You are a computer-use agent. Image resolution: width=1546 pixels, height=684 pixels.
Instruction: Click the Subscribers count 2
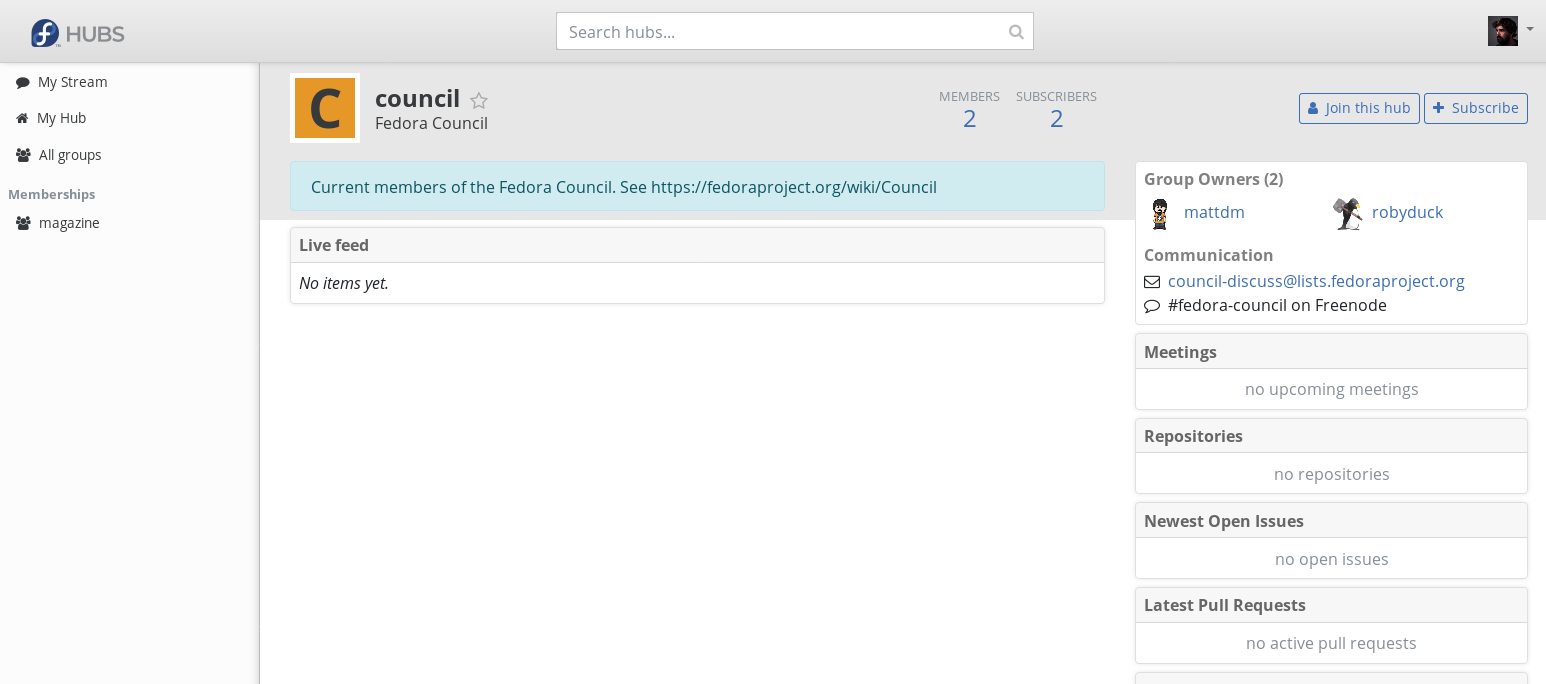(1056, 119)
